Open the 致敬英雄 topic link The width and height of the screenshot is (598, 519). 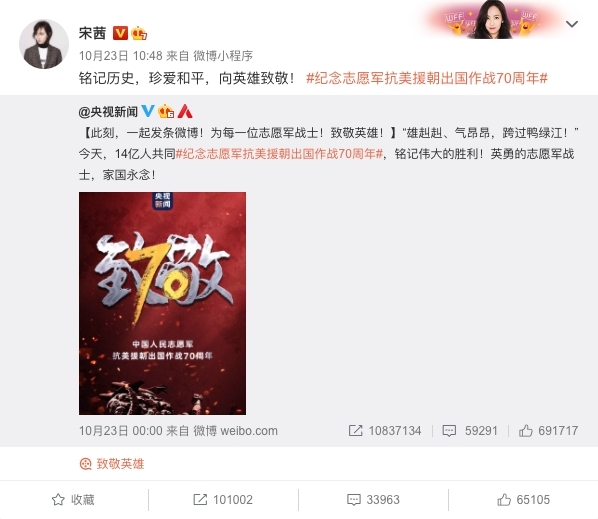[x=112, y=464]
